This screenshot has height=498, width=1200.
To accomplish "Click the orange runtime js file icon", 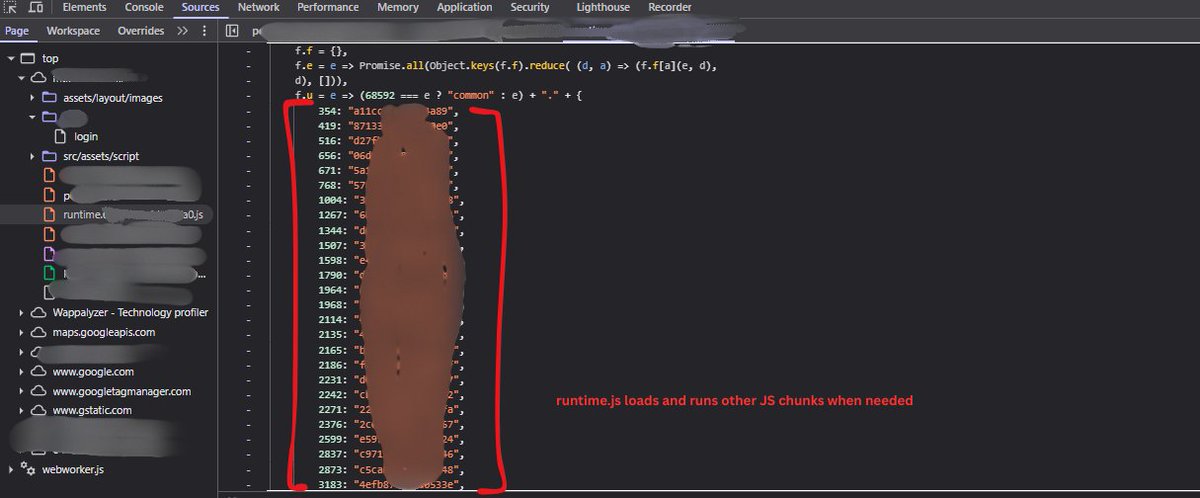I will 50,214.
